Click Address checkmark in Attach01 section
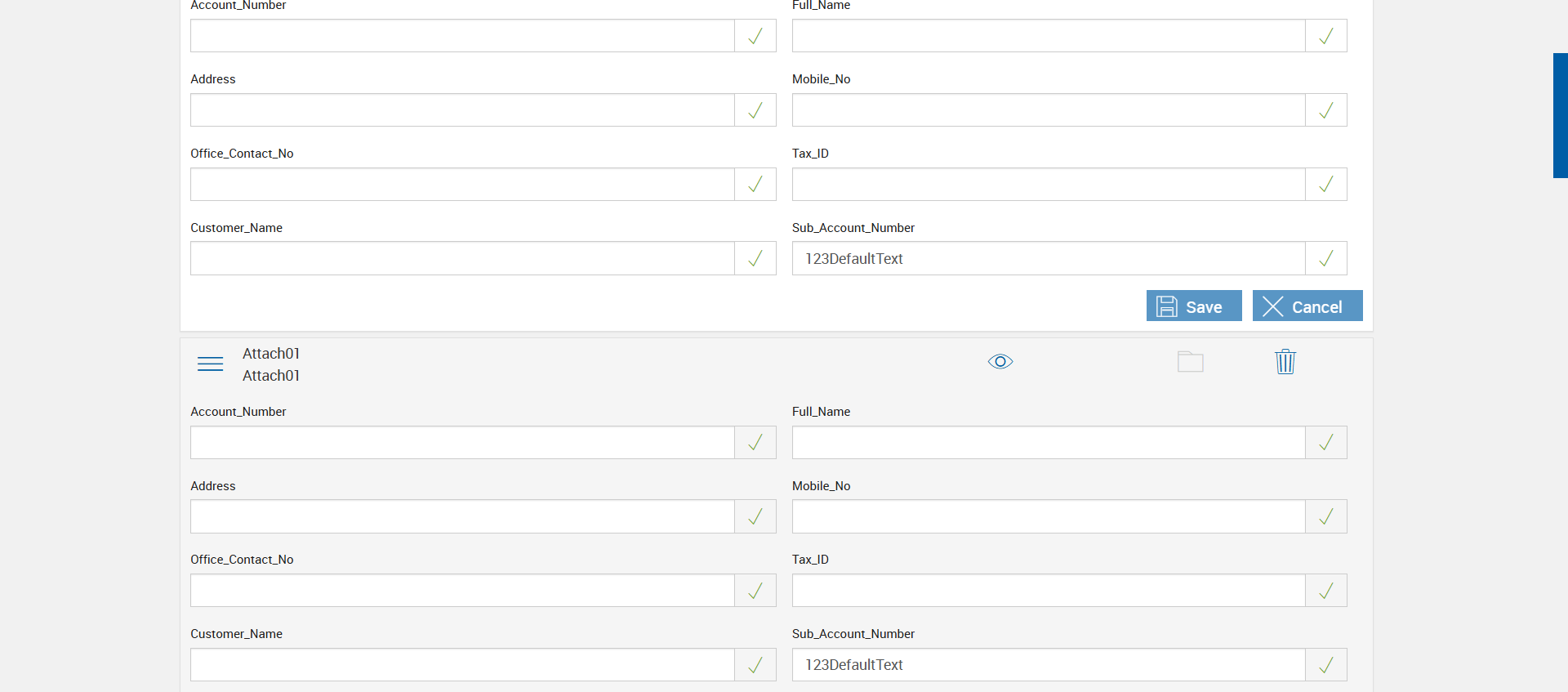 (755, 516)
